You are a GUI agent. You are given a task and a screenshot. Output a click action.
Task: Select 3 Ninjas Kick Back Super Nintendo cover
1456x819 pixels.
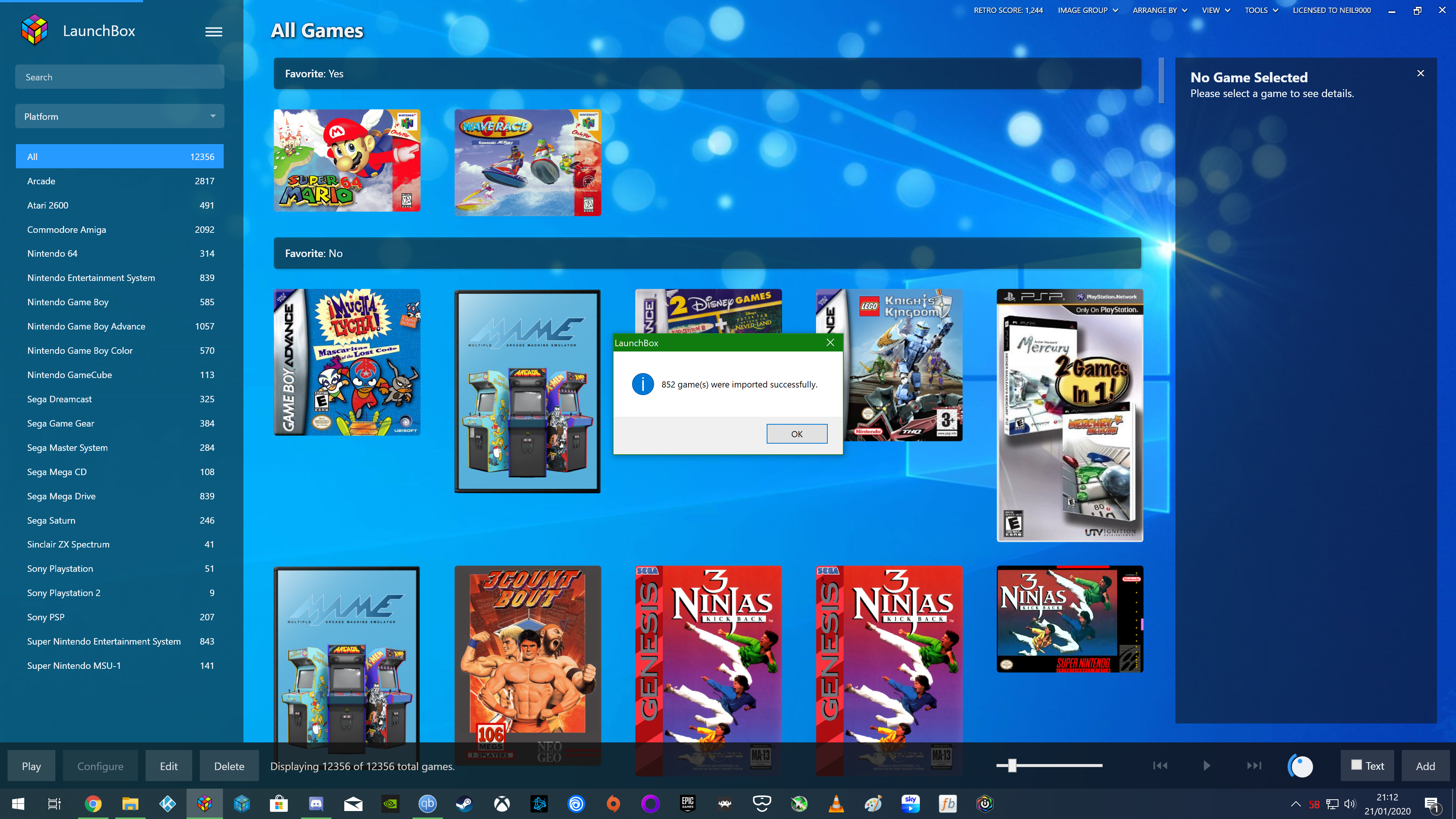1069,619
